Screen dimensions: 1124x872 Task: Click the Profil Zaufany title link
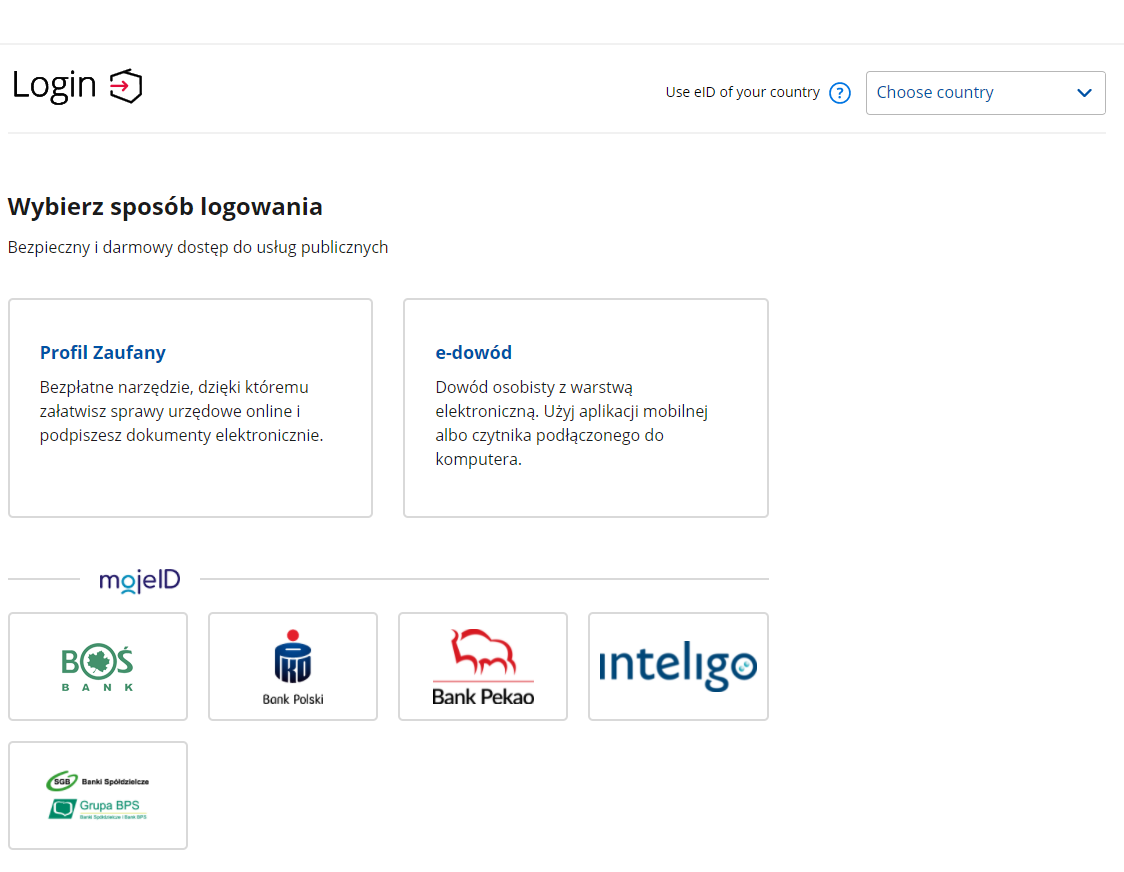point(103,353)
